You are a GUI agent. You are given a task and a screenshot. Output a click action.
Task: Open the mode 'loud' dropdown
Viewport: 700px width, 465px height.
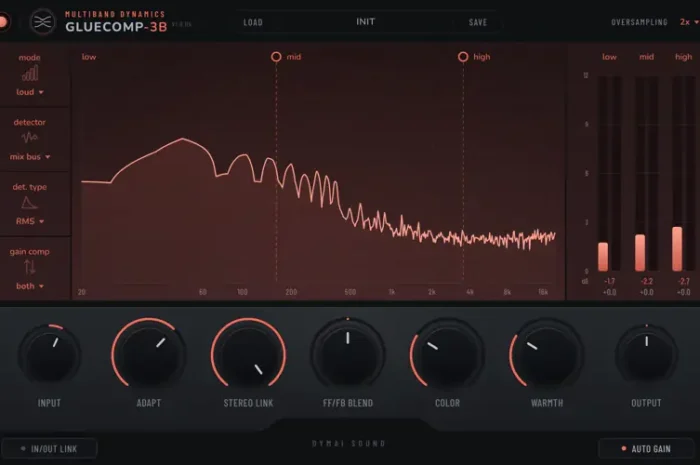[x=30, y=92]
